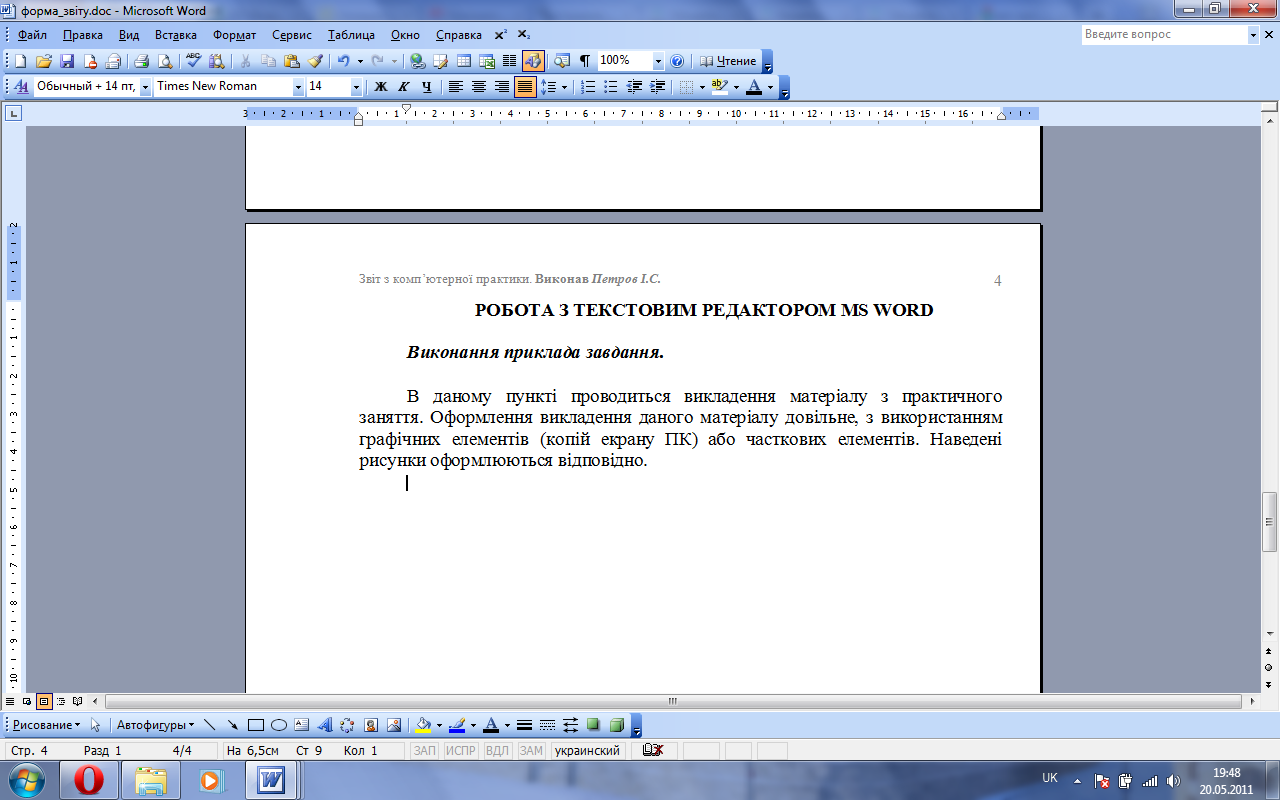This screenshot has height=800, width=1280.
Task: Increase paragraph indent
Action: 657,87
